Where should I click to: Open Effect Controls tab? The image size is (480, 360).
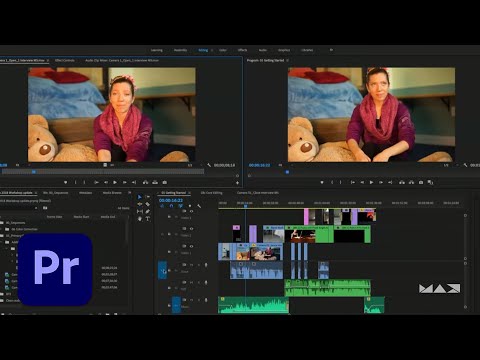click(x=65, y=60)
